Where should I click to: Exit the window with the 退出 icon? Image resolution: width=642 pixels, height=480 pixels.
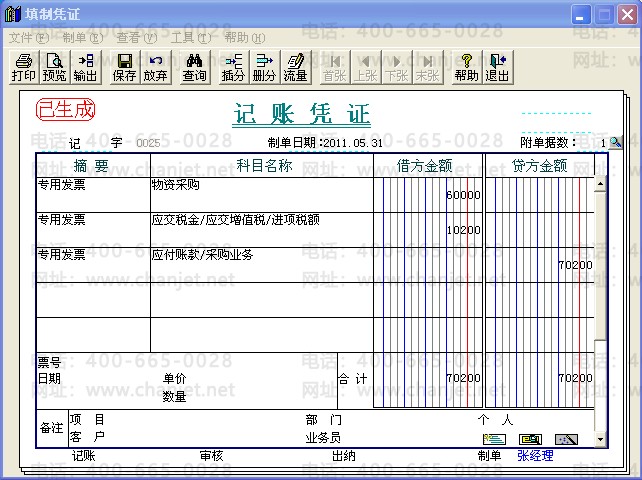497,67
